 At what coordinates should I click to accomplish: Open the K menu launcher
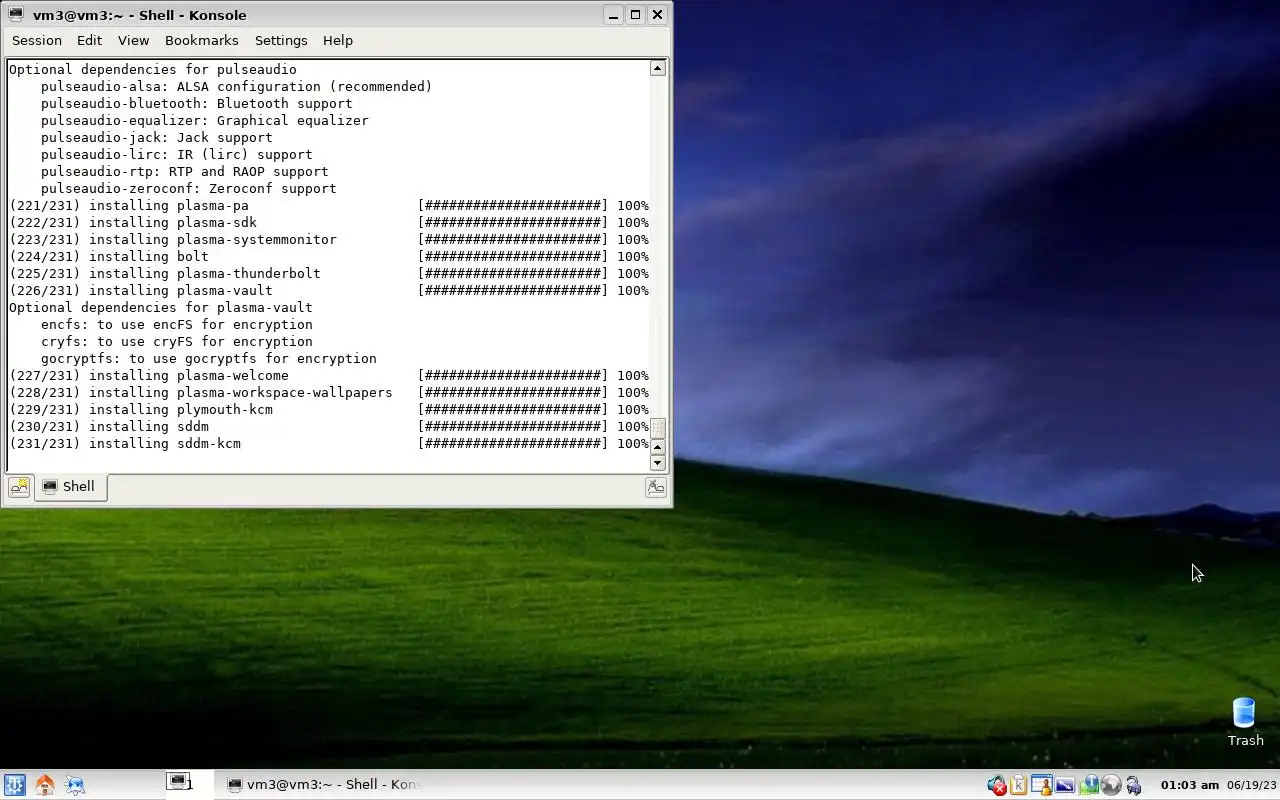coord(14,785)
